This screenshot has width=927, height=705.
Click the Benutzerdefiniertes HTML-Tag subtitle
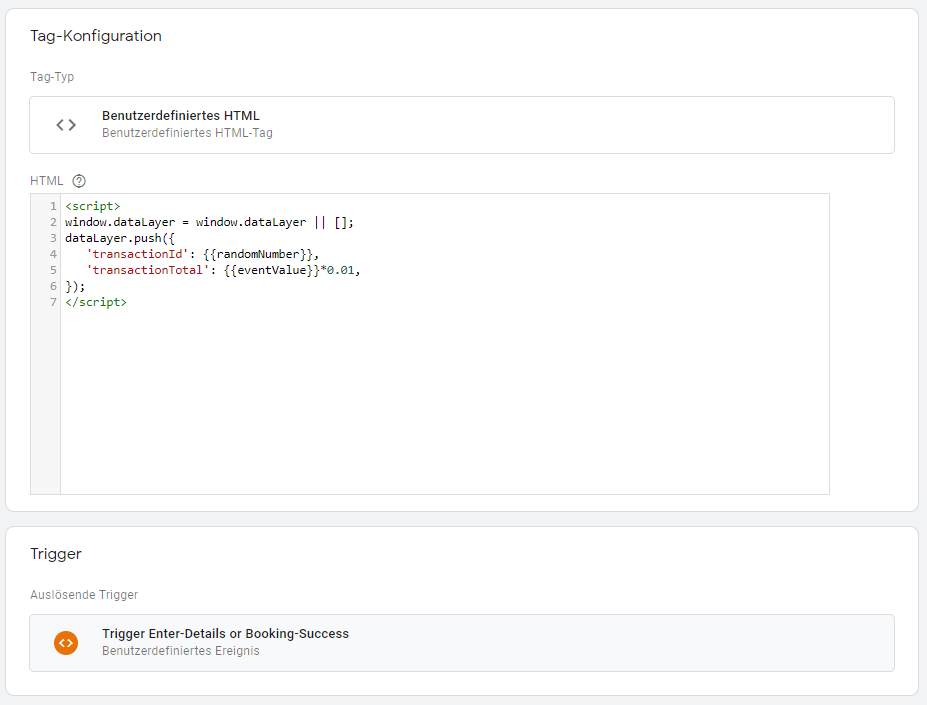(187, 132)
